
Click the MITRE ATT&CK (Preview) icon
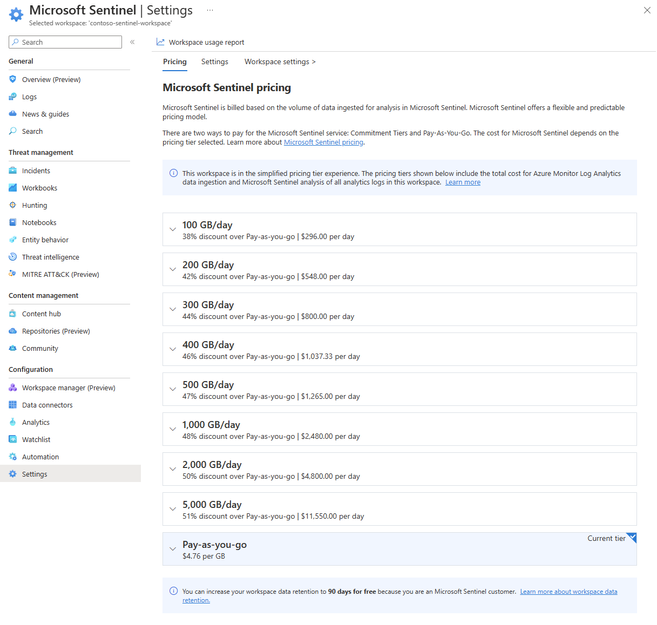[x=13, y=274]
